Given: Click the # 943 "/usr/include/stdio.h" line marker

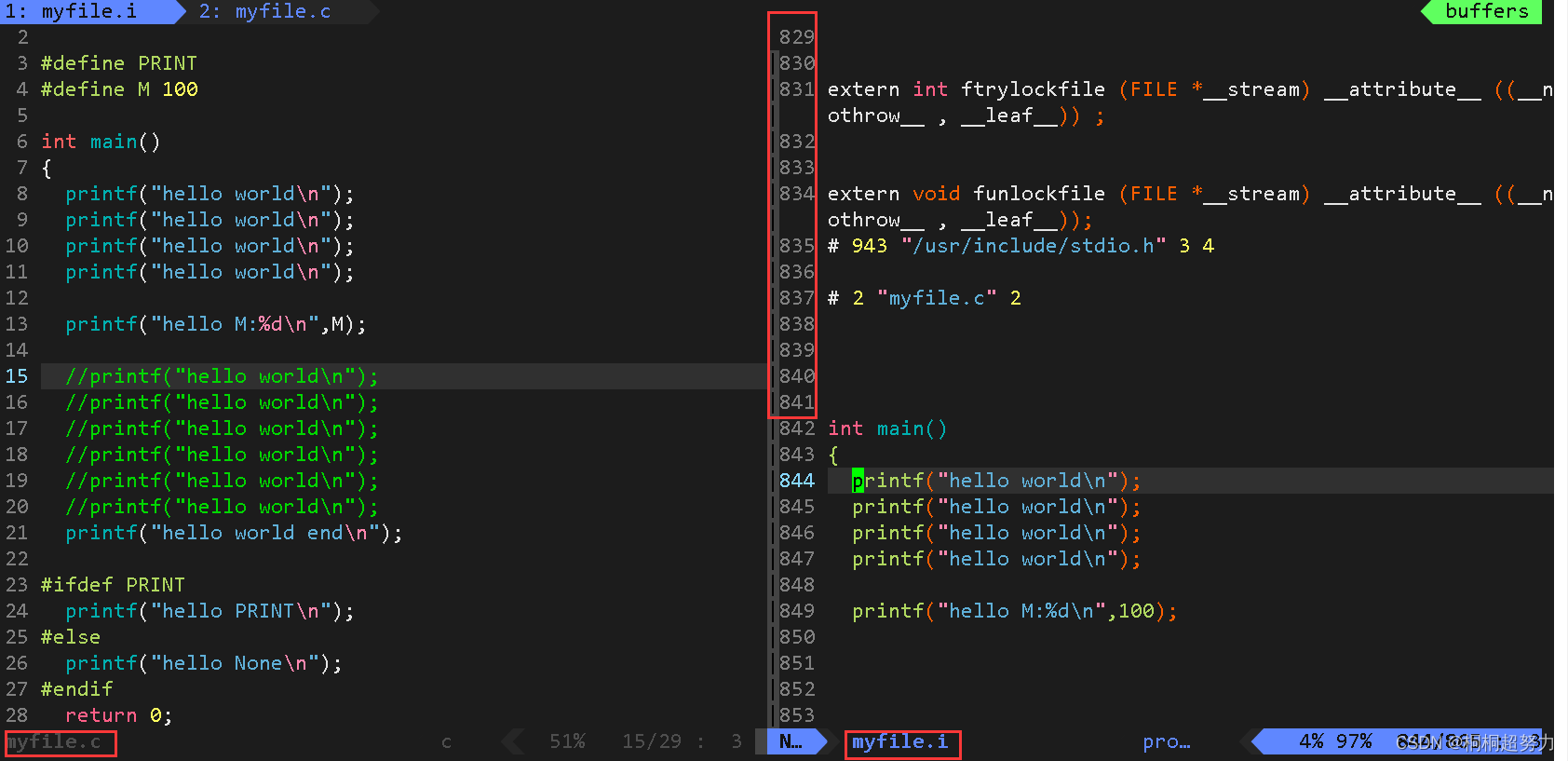Looking at the screenshot, I should point(1021,246).
